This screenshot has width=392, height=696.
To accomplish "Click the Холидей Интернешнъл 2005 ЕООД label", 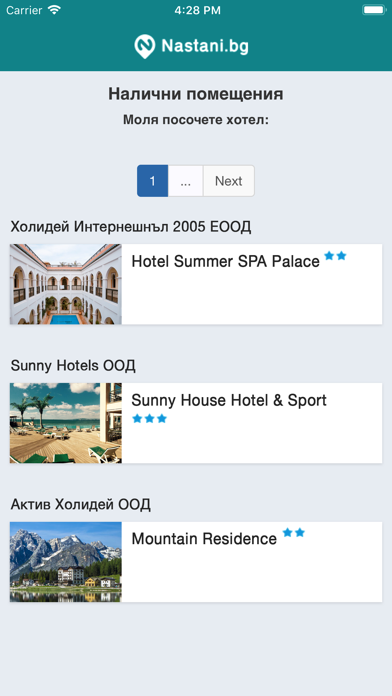I will 131,227.
